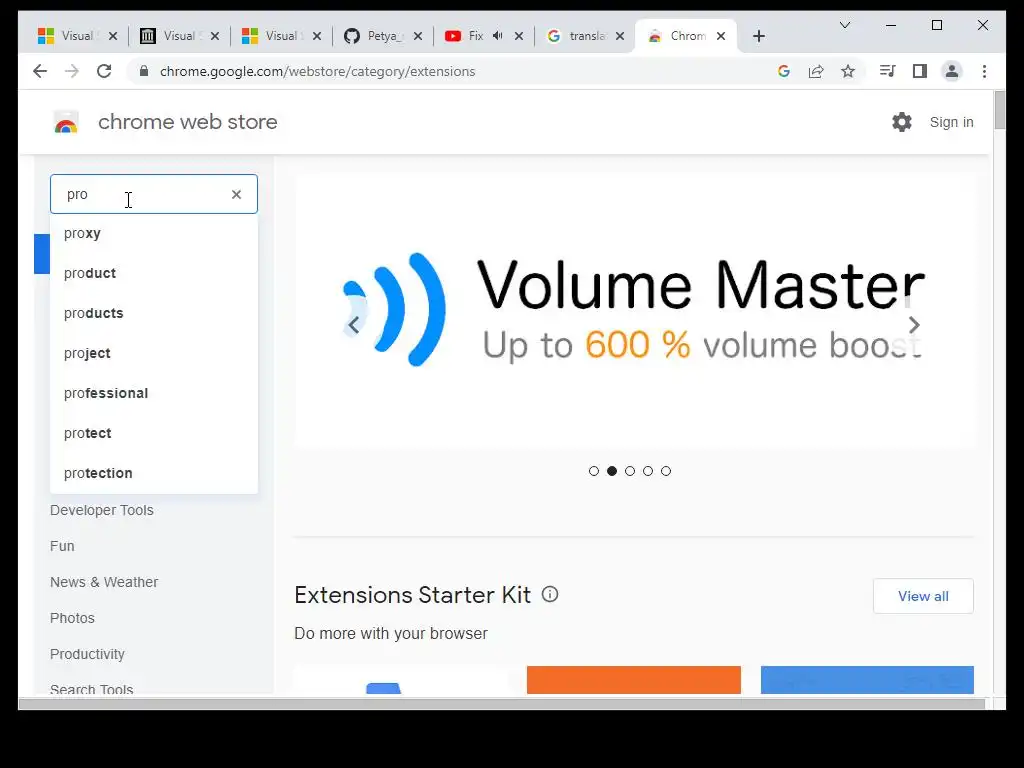1024x768 pixels.
Task: Open the profile avatar menu
Action: [x=952, y=71]
